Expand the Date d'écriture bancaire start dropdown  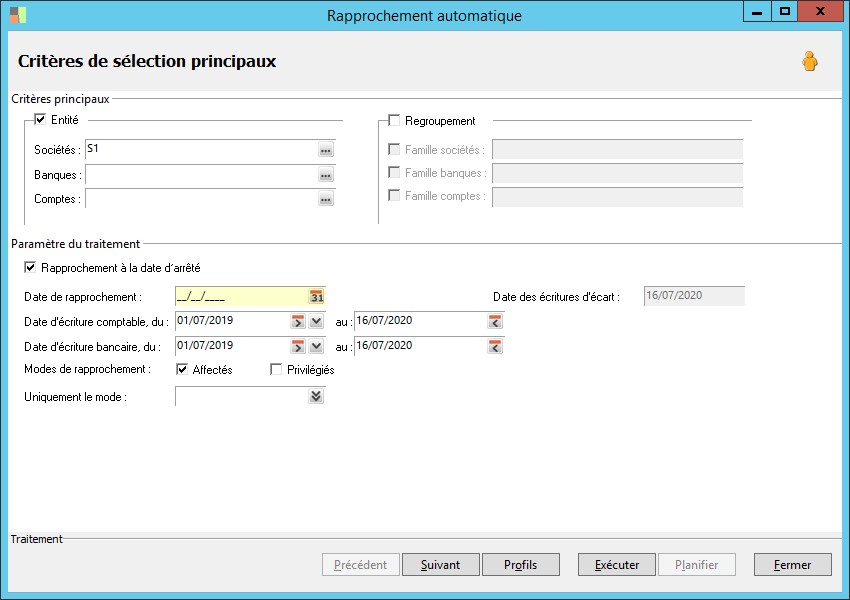pos(316,346)
